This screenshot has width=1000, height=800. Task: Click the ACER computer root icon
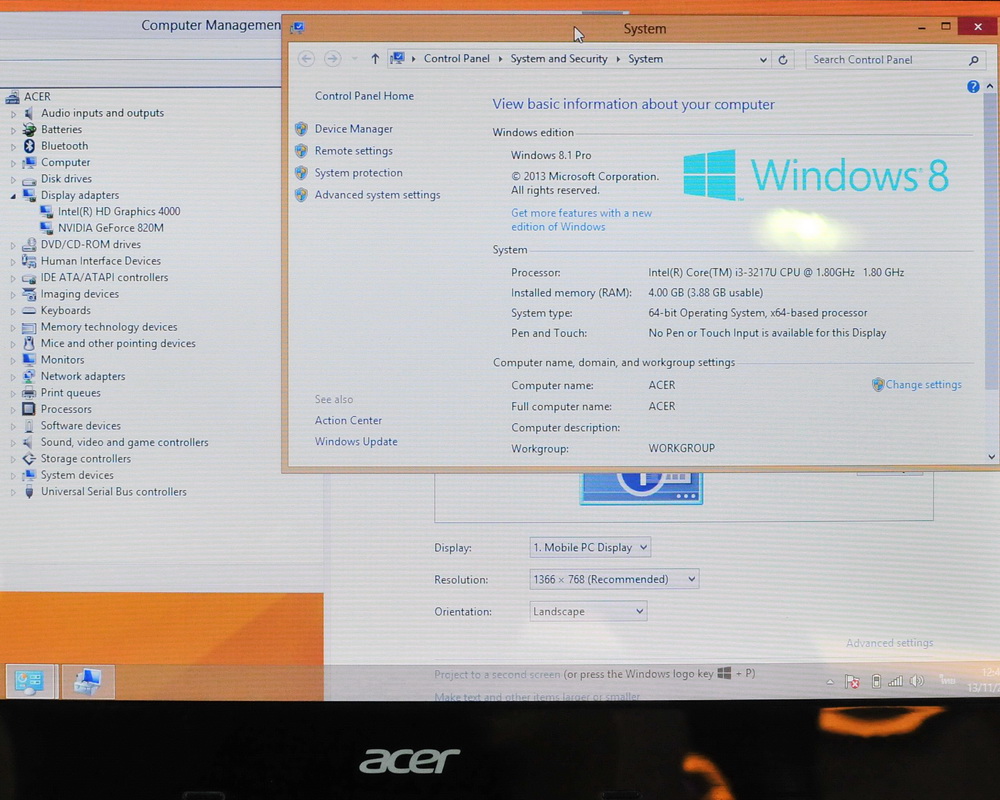point(12,96)
